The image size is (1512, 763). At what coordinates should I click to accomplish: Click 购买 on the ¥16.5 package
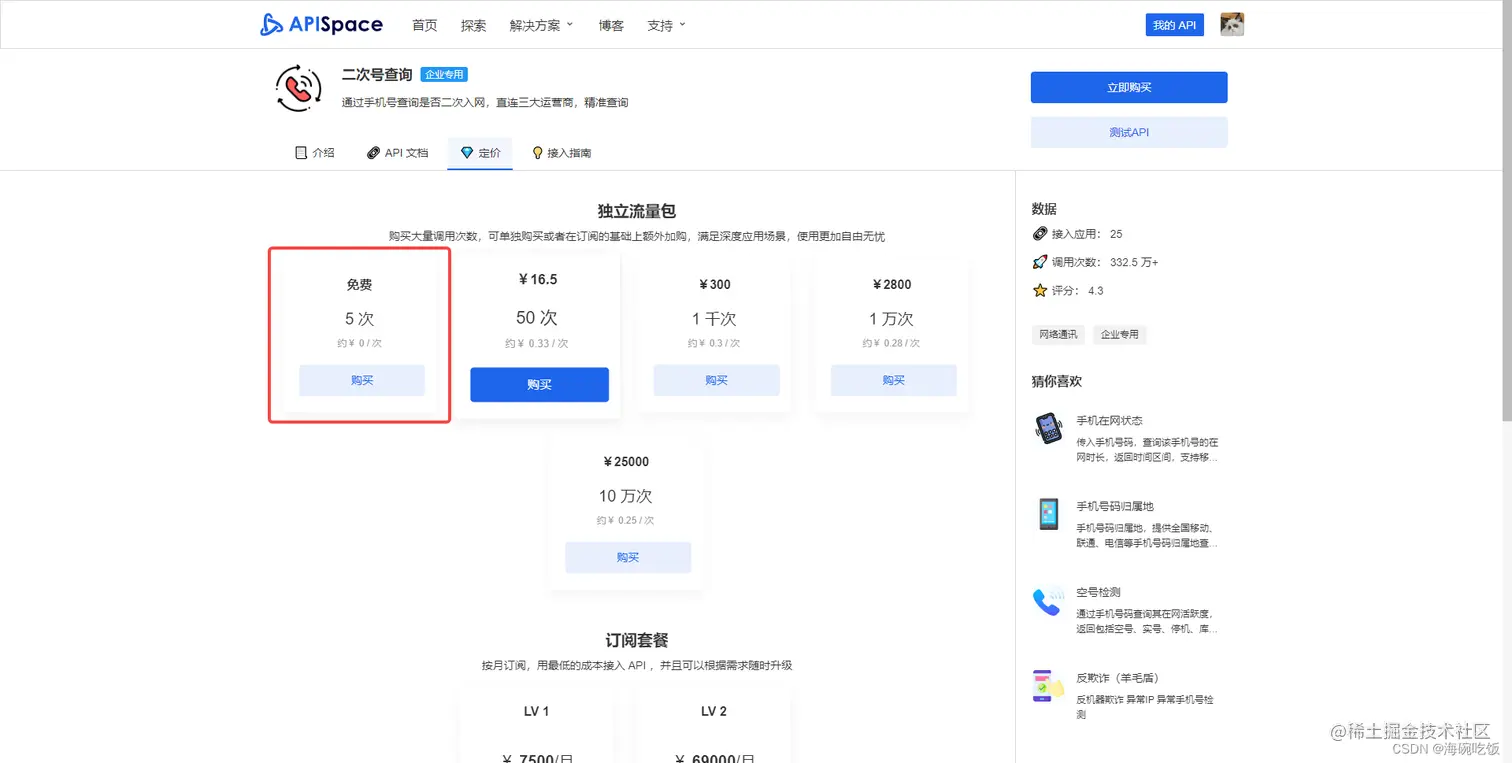click(539, 384)
